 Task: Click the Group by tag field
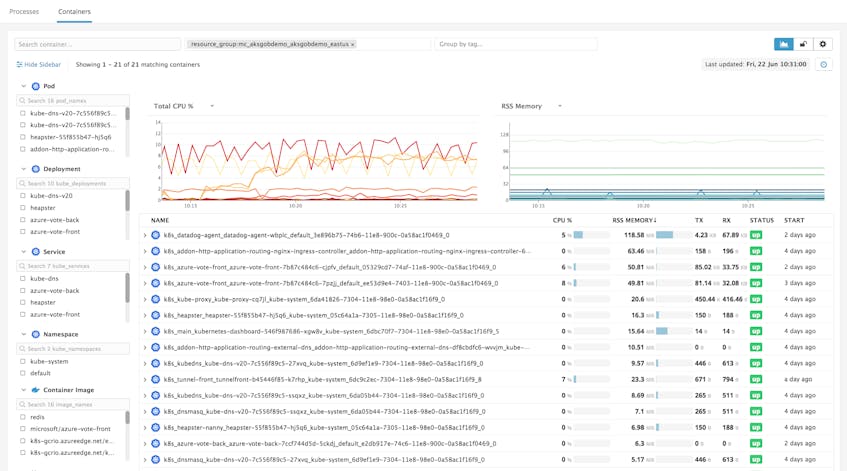tap(516, 44)
